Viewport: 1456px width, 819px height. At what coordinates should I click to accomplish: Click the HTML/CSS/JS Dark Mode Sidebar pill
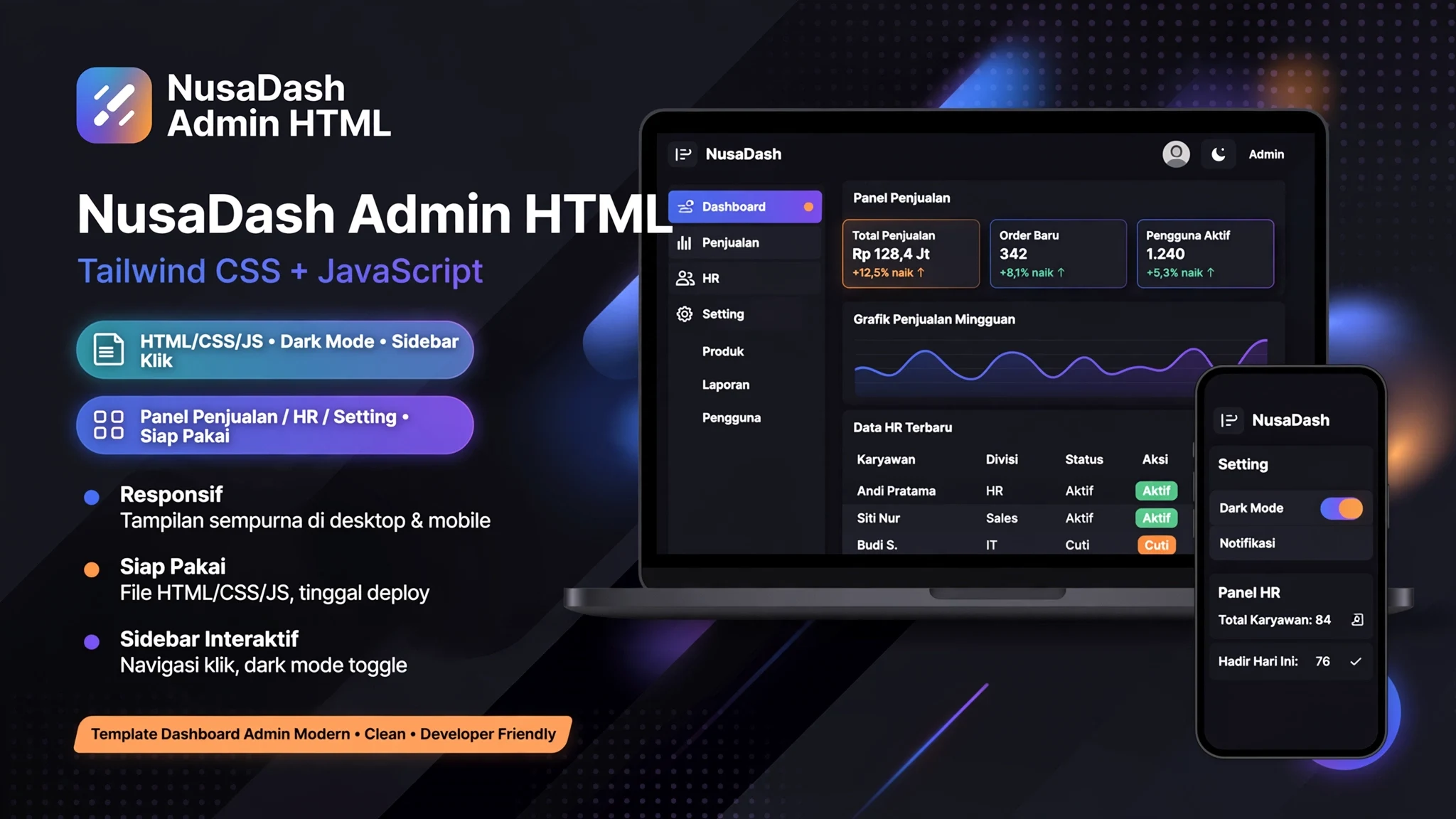click(275, 350)
